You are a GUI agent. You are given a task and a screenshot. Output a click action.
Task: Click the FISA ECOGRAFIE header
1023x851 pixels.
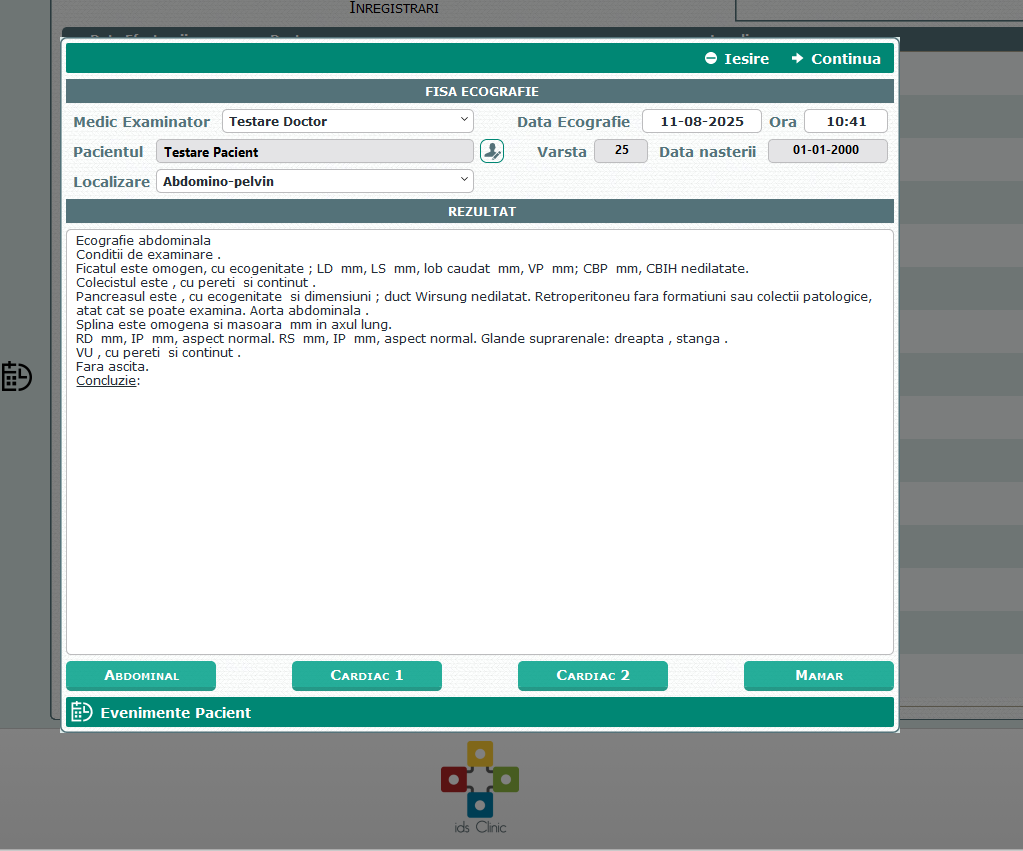[x=480, y=91]
